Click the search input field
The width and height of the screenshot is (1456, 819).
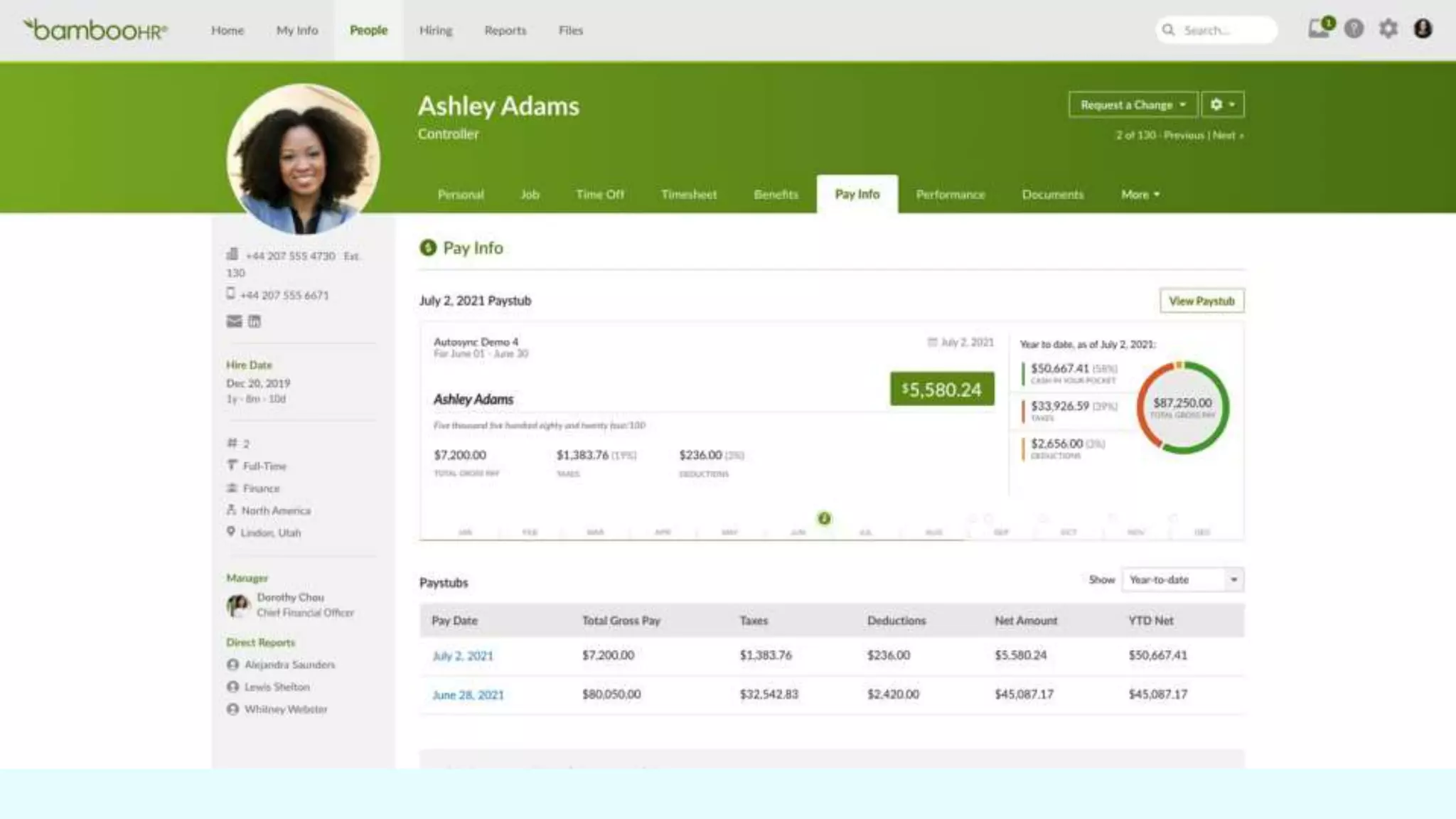point(1223,30)
